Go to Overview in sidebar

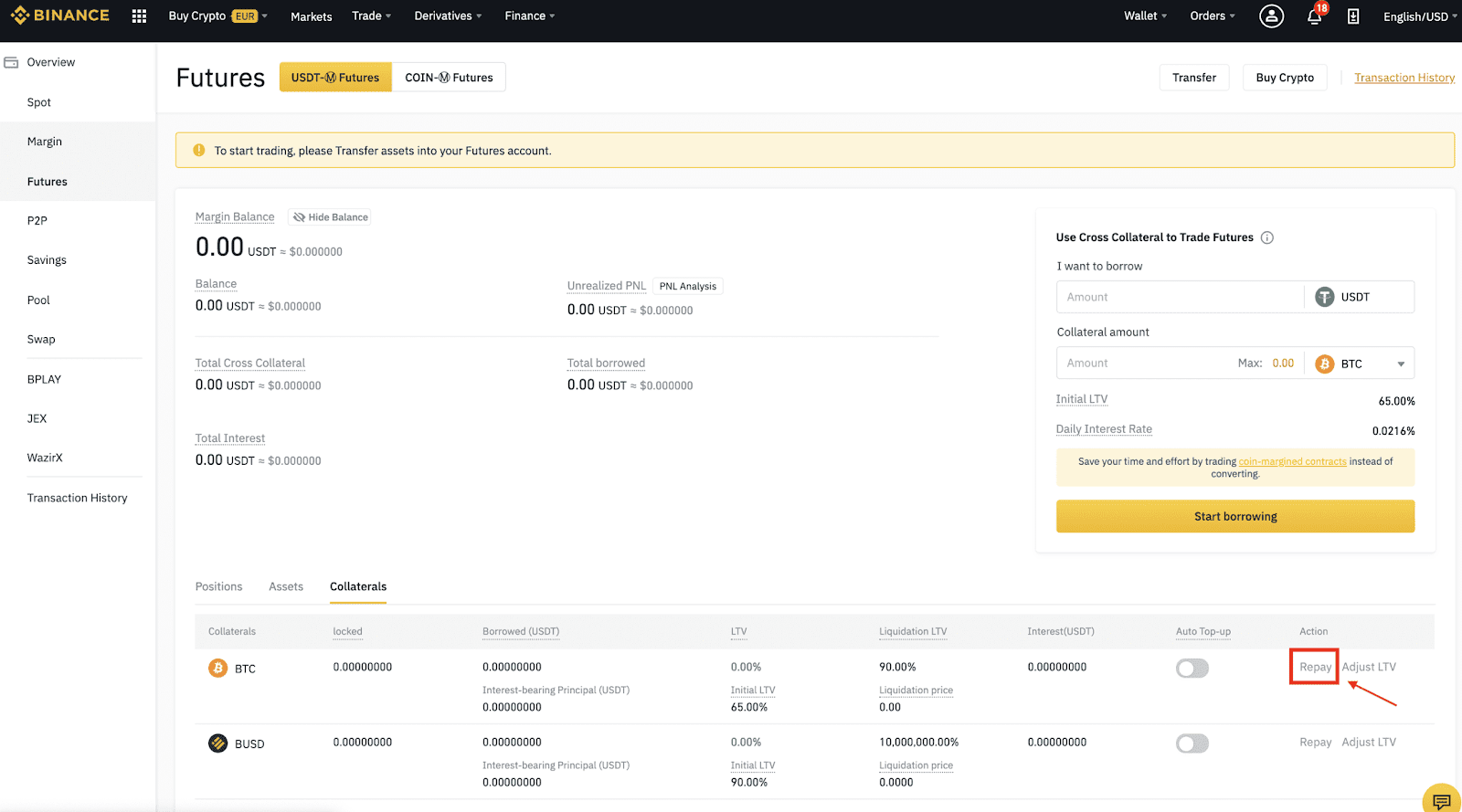51,62
